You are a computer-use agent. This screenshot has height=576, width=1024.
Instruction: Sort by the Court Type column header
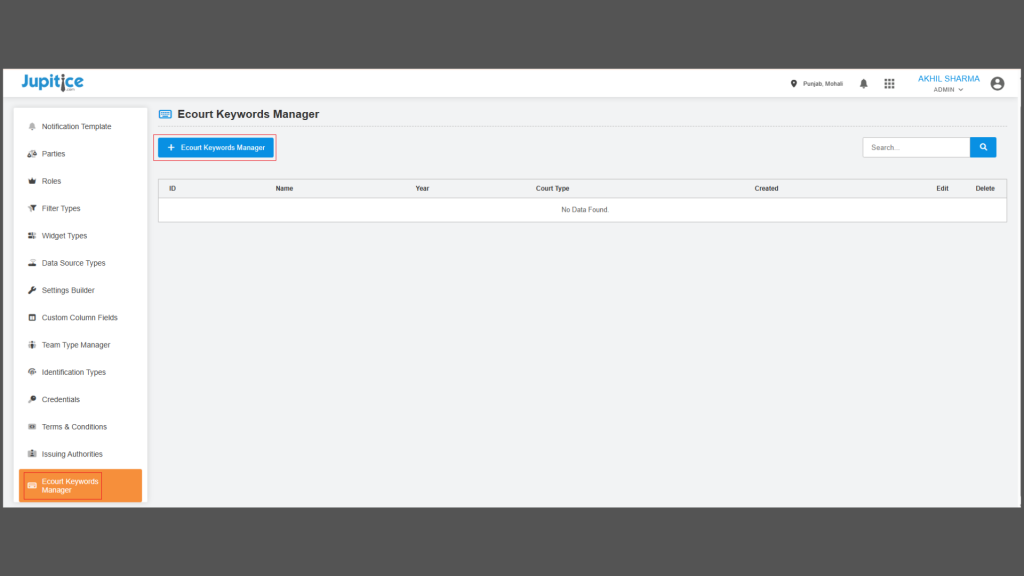coord(552,188)
